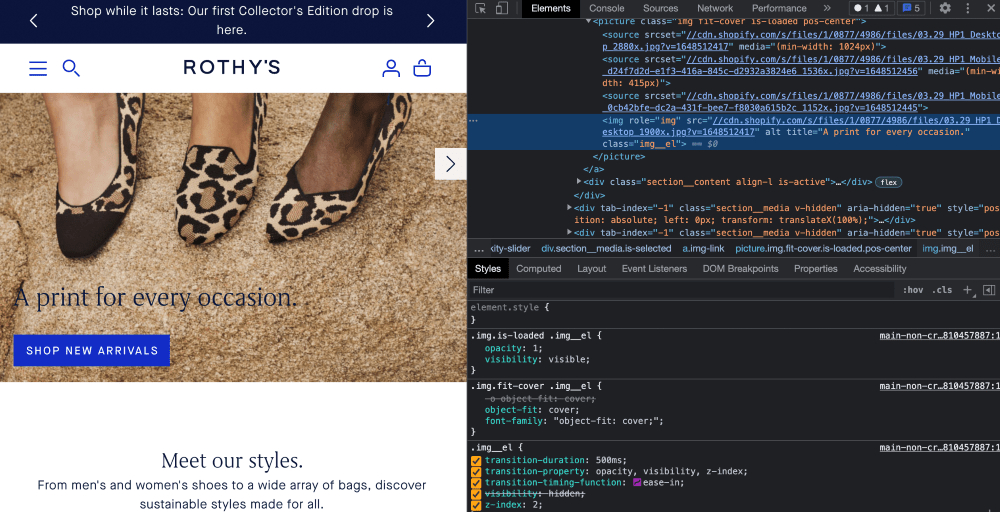Go to next announcement banner message
Screen dimensions: 1000x512
[x=430, y=20]
